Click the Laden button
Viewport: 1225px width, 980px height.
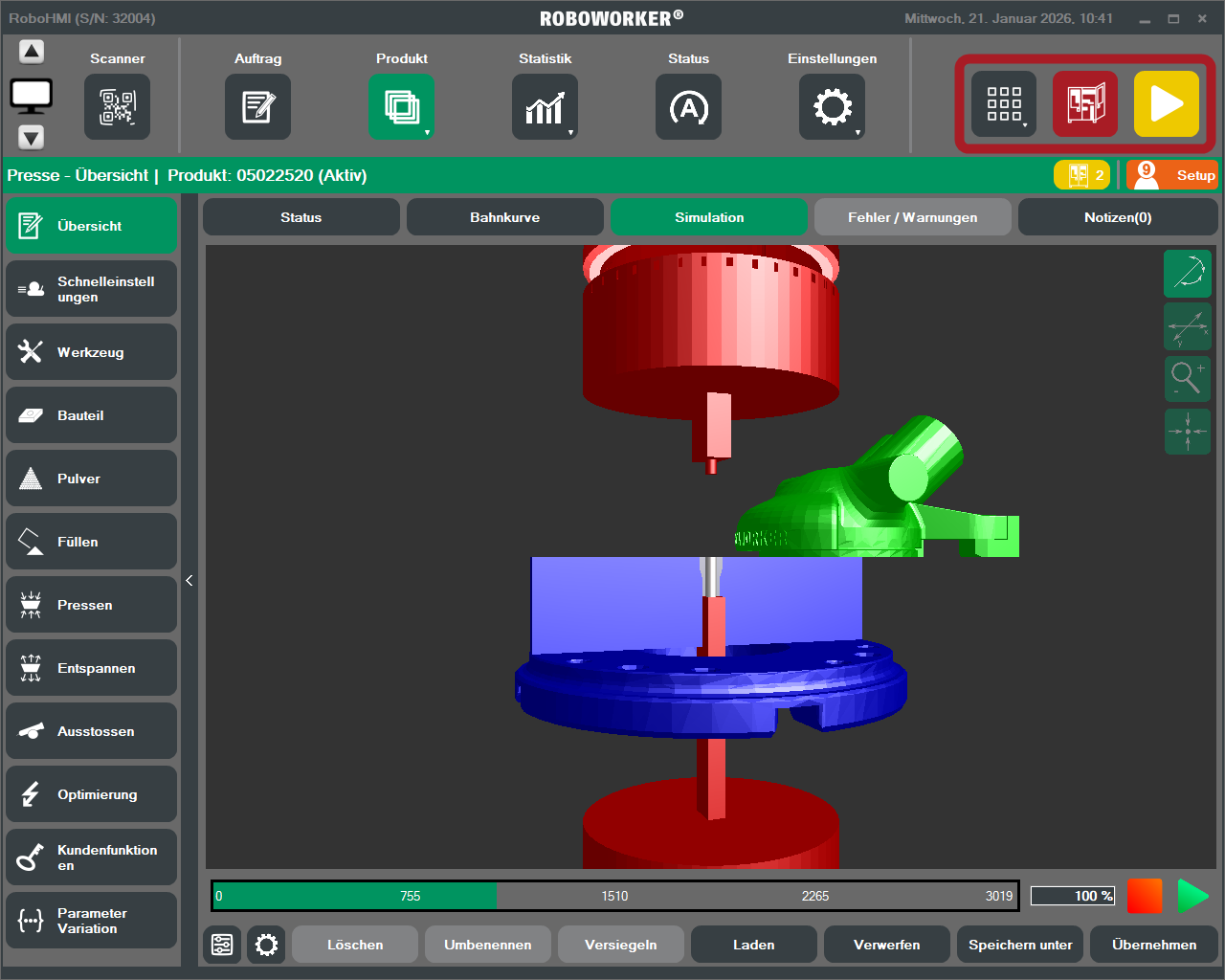754,945
